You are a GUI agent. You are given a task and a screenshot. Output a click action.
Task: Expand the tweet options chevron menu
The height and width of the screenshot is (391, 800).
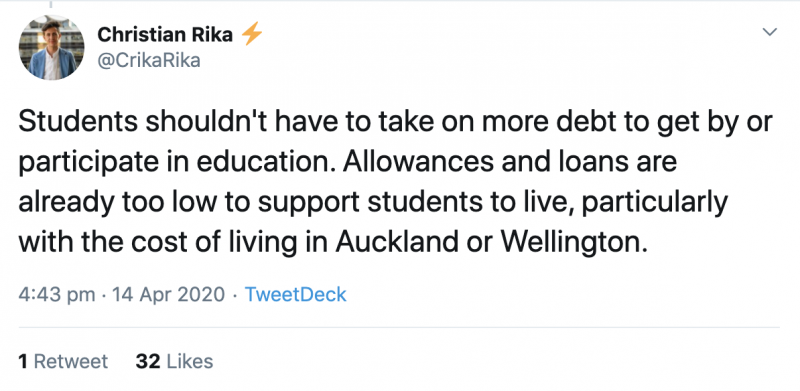[x=769, y=32]
